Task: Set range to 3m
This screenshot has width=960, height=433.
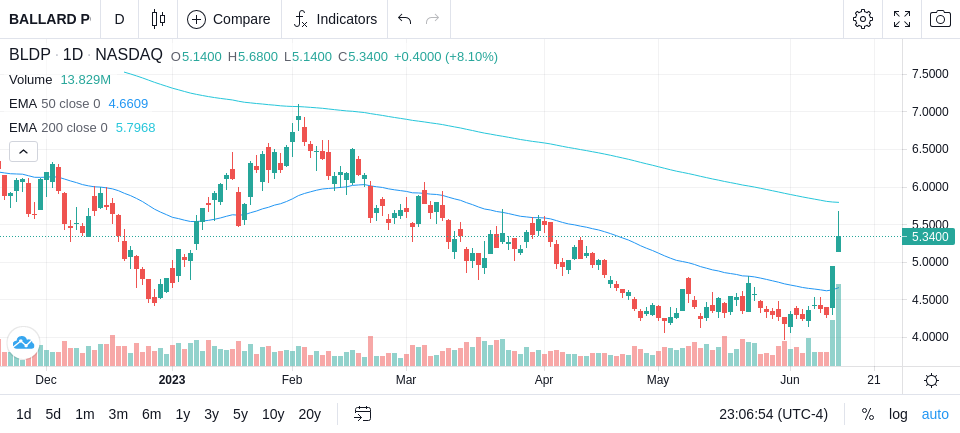Action: tap(118, 415)
